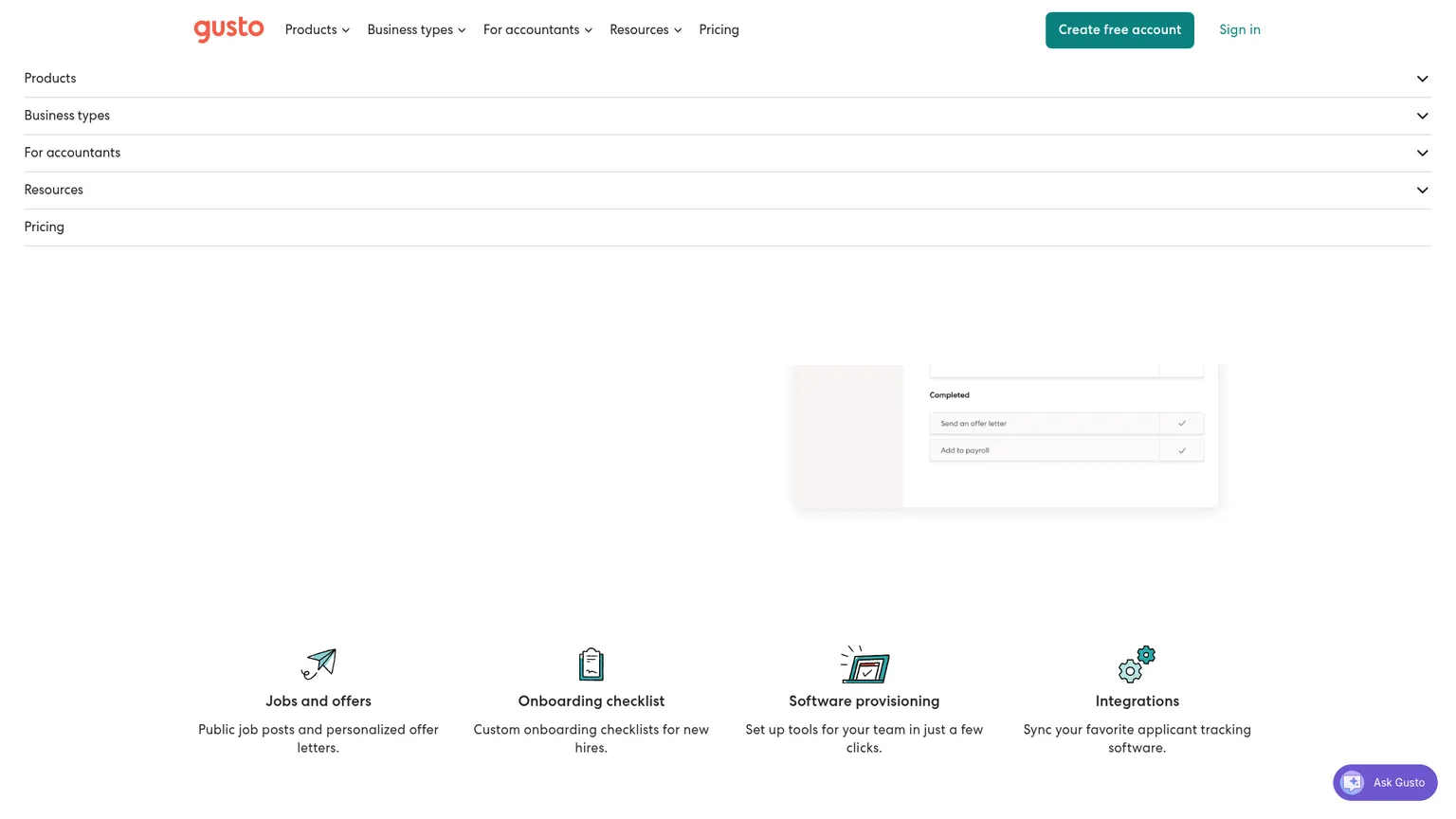Viewport: 1456px width, 819px height.
Task: Click the 'Completed' section label
Action: 949,395
